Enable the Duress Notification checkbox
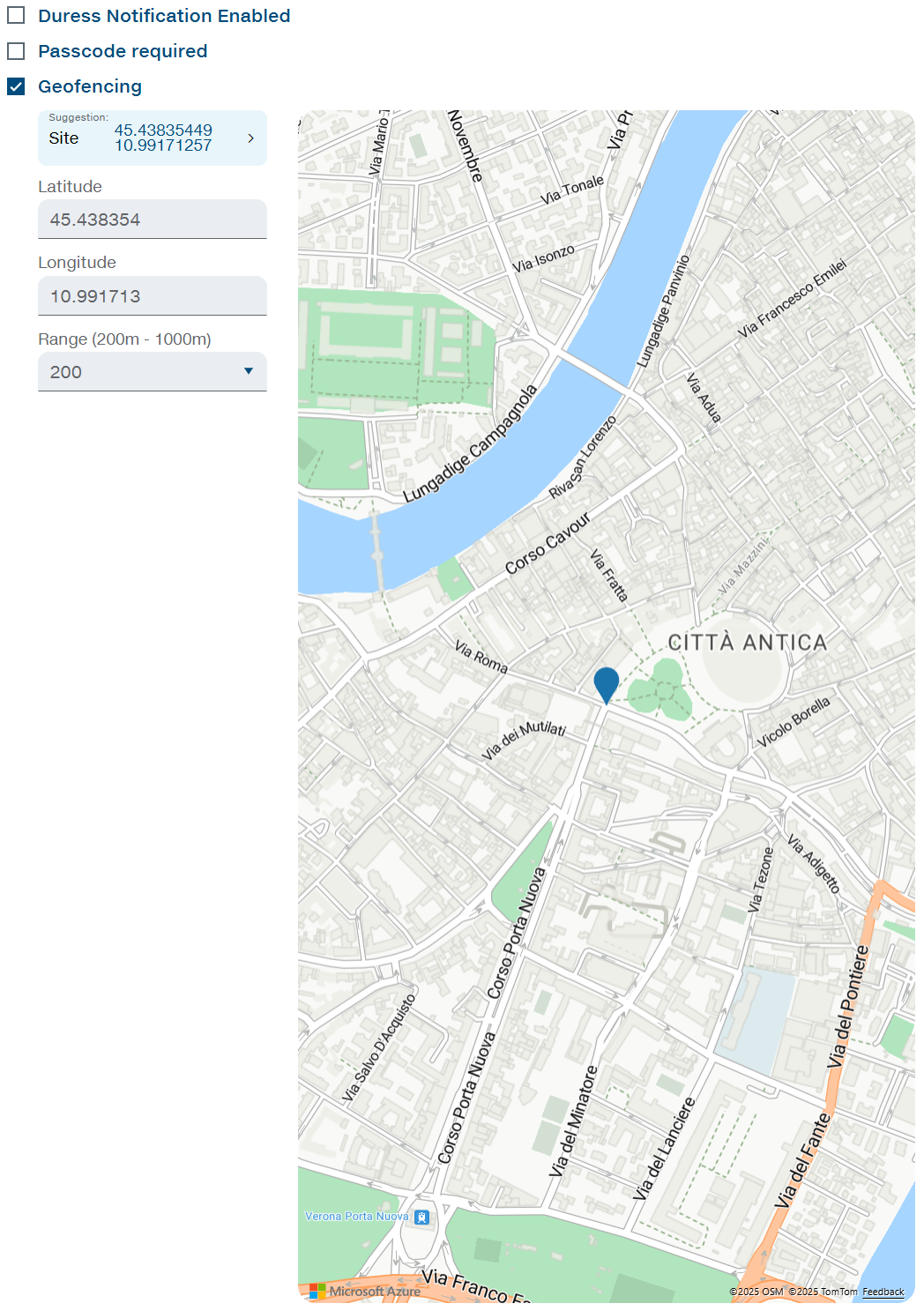924x1311 pixels. [16, 16]
